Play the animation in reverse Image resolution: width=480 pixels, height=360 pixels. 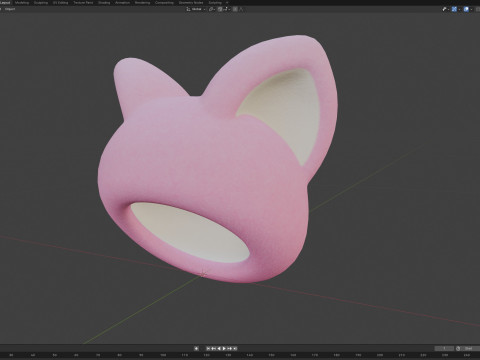219,348
